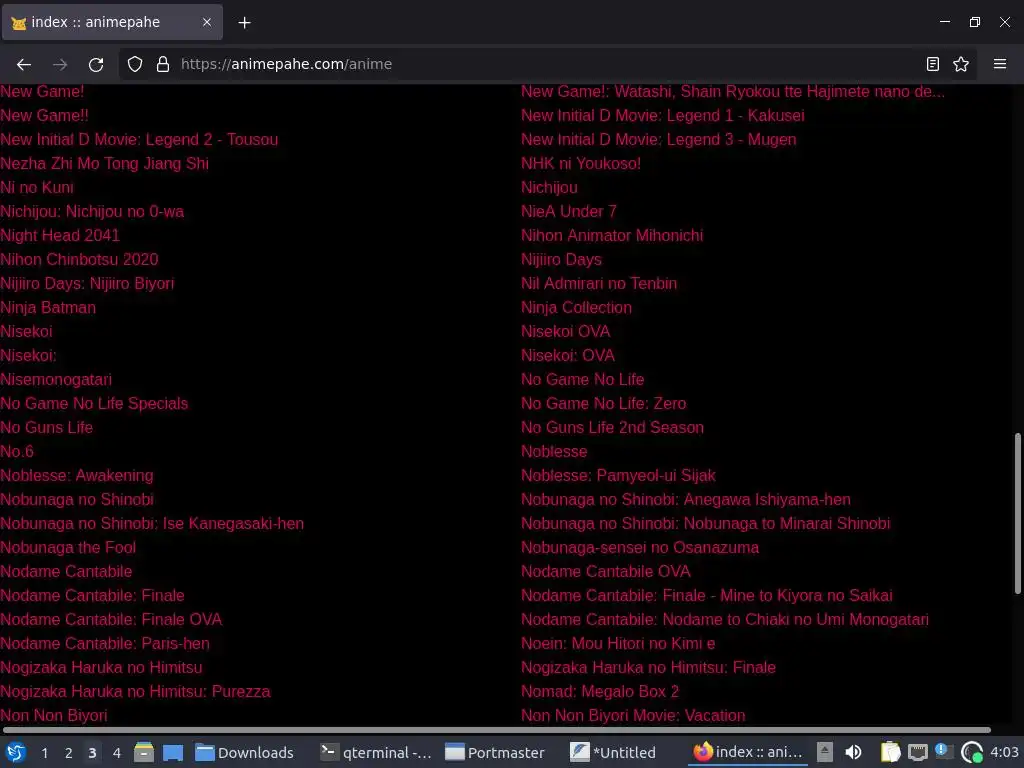Open No Game No Life link

(583, 379)
